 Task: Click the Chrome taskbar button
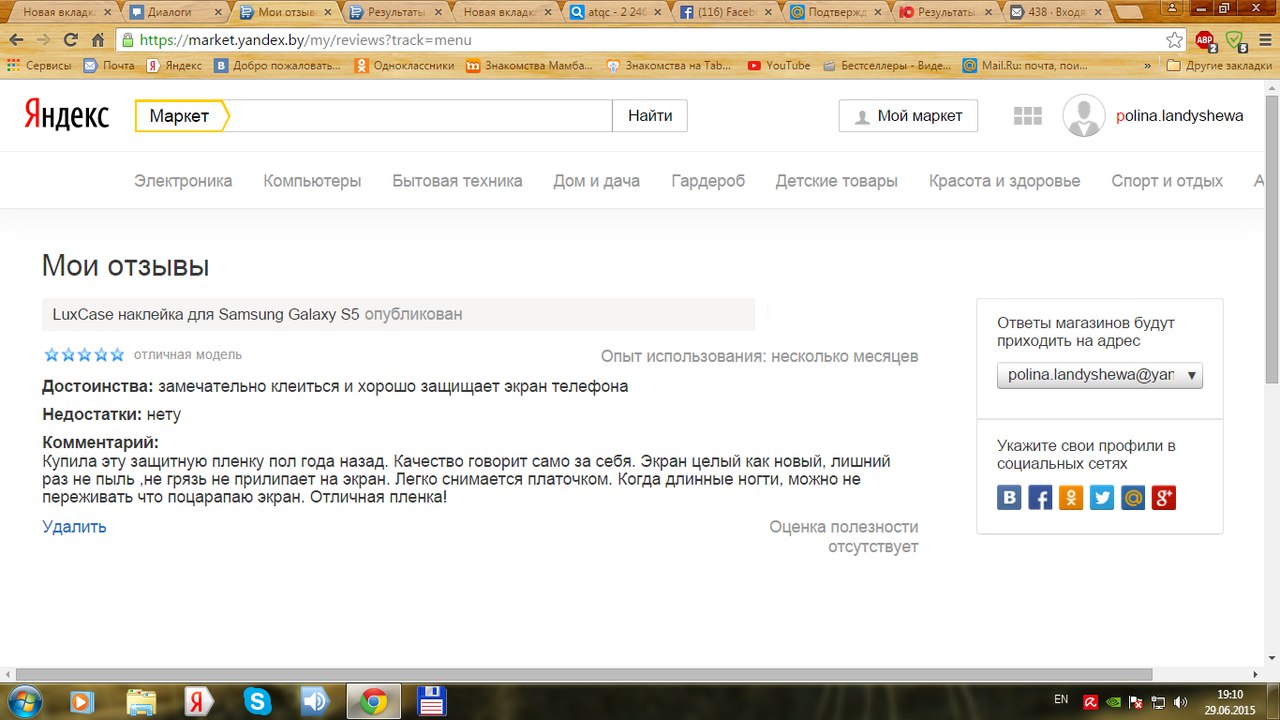374,702
